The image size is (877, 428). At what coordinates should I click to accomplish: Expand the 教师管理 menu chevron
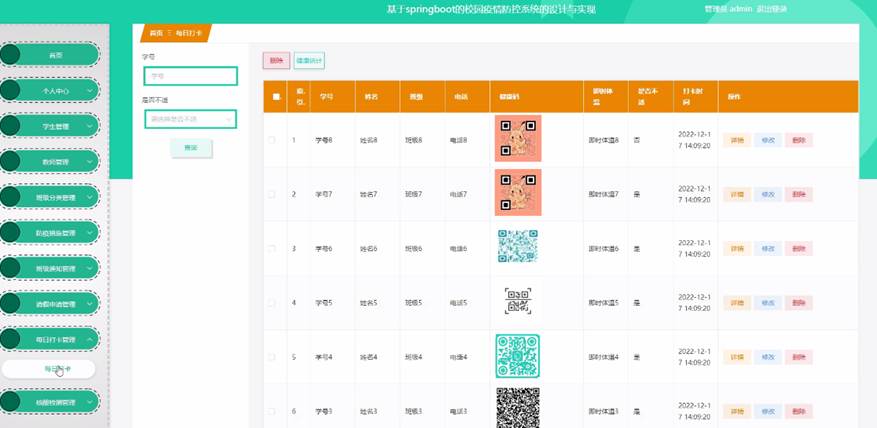click(90, 162)
